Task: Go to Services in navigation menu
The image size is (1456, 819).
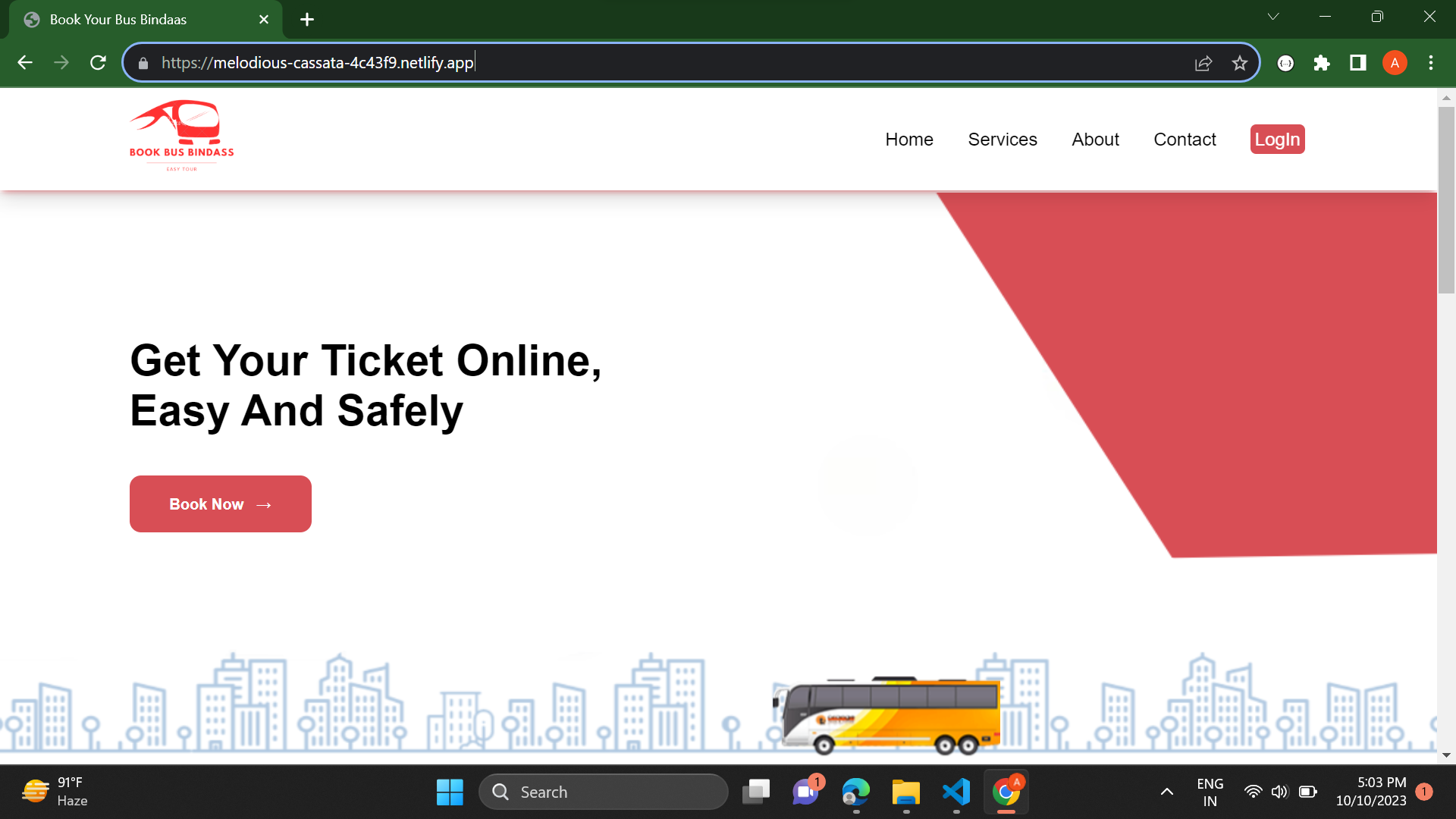Action: coord(1002,140)
